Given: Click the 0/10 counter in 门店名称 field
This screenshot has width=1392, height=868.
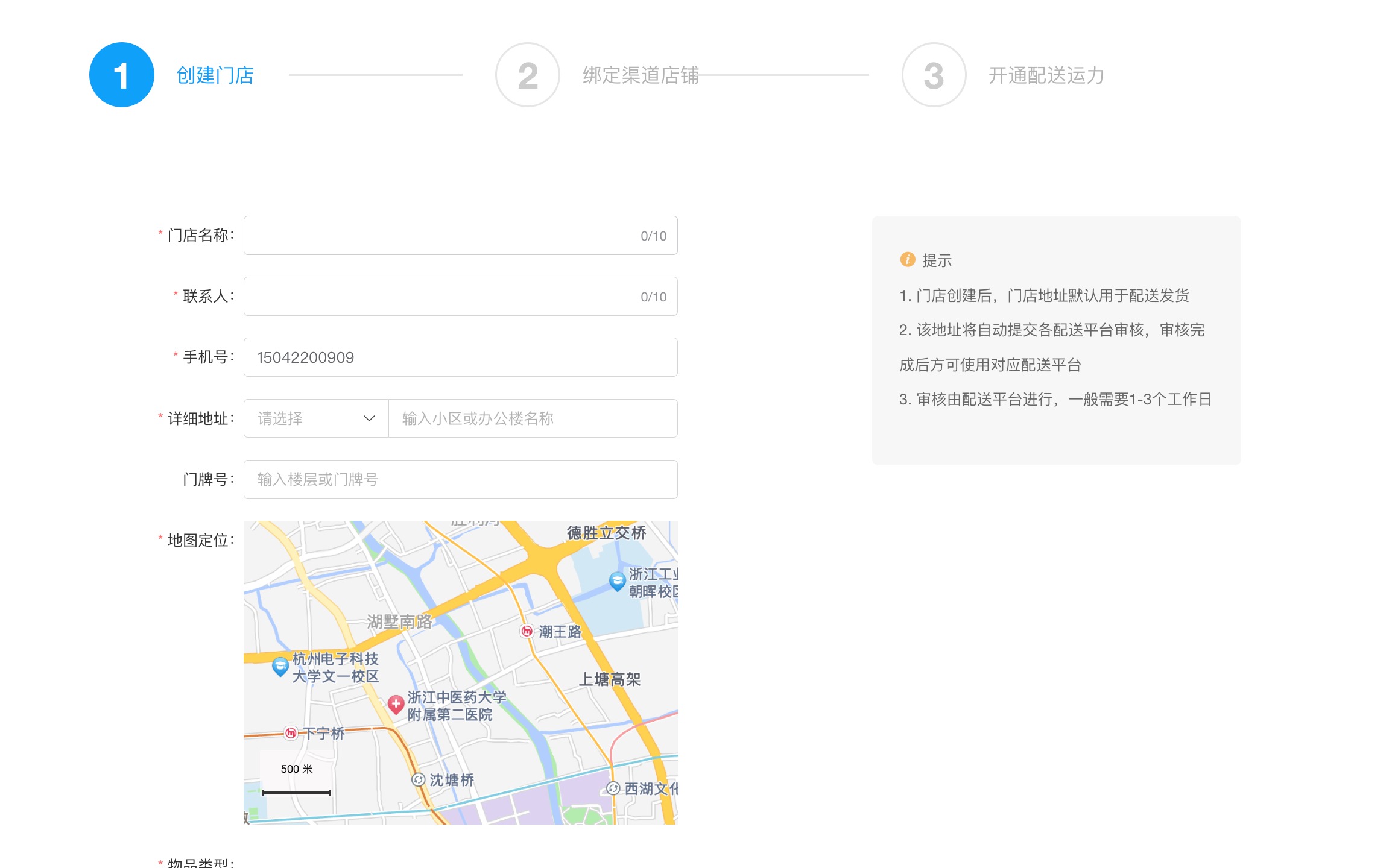Looking at the screenshot, I should tap(653, 236).
